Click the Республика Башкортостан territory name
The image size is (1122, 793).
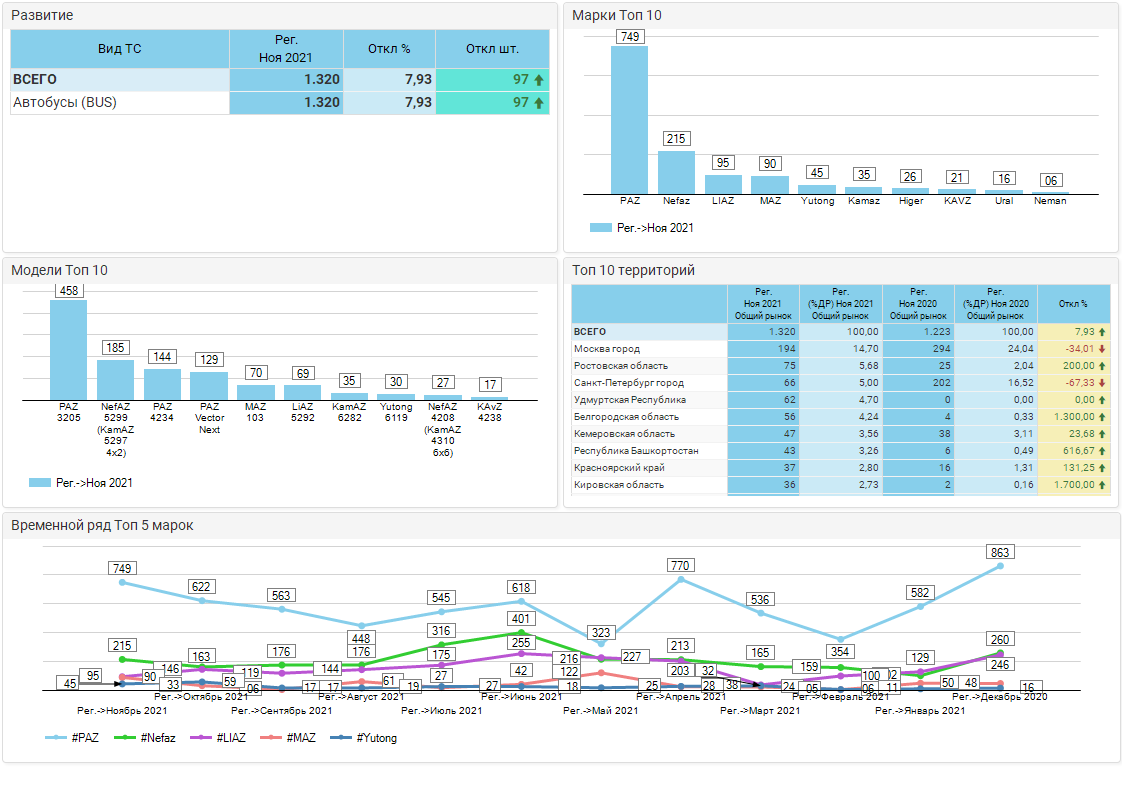[636, 451]
